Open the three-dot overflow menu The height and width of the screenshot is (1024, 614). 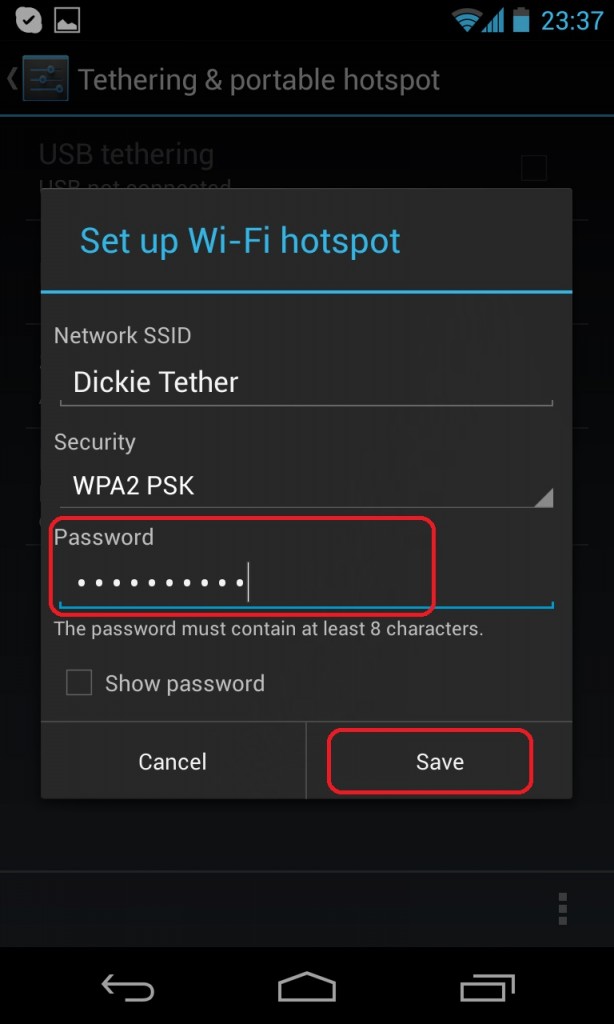tap(562, 908)
